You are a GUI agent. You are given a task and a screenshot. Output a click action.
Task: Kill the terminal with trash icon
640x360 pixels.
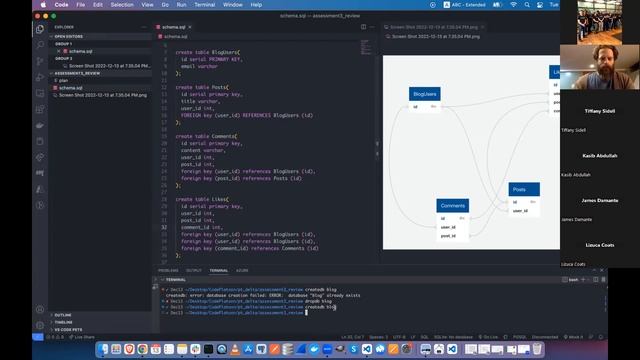[x=603, y=280]
